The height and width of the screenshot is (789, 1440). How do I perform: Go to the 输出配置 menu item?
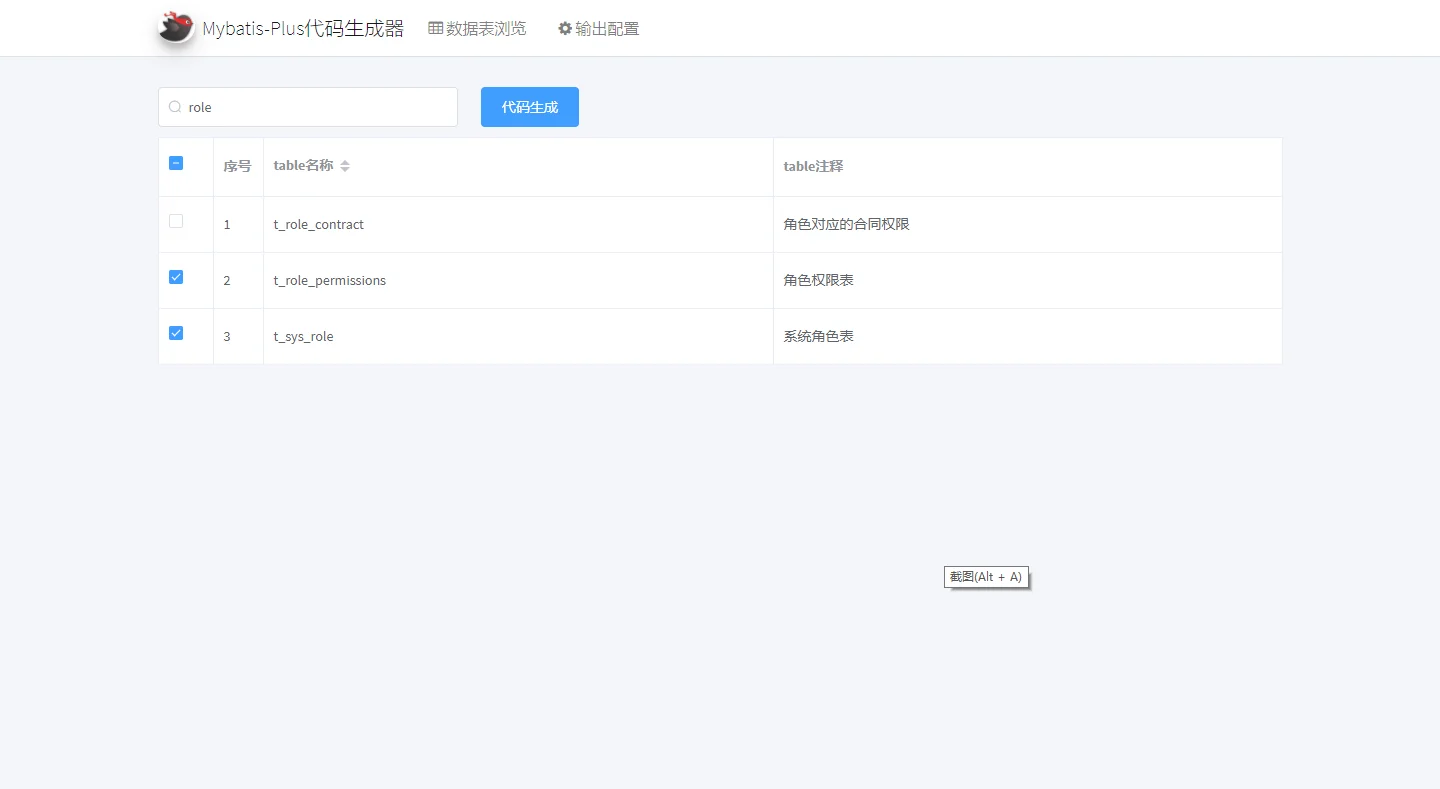607,28
